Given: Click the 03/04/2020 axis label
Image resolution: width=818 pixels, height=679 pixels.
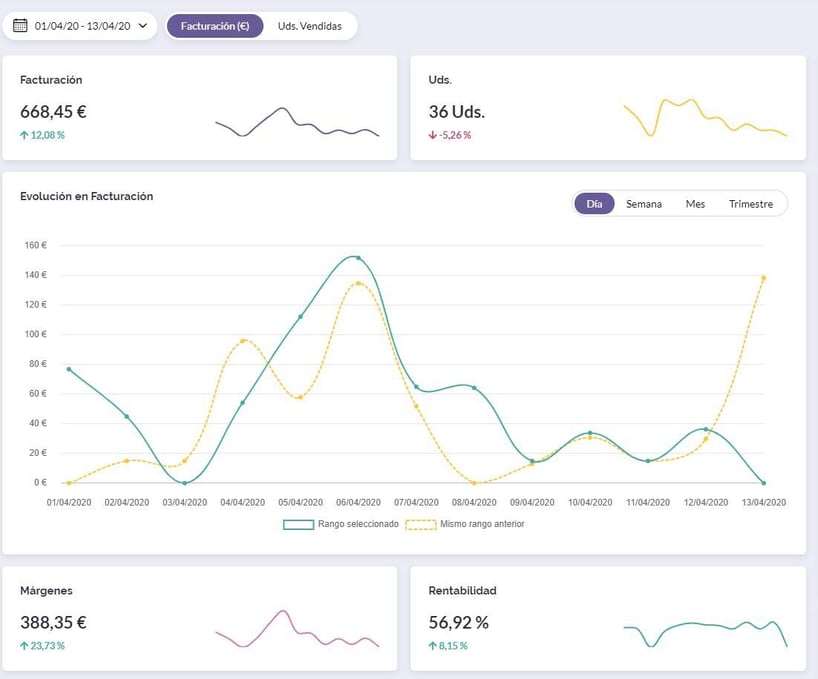Looking at the screenshot, I should [185, 502].
